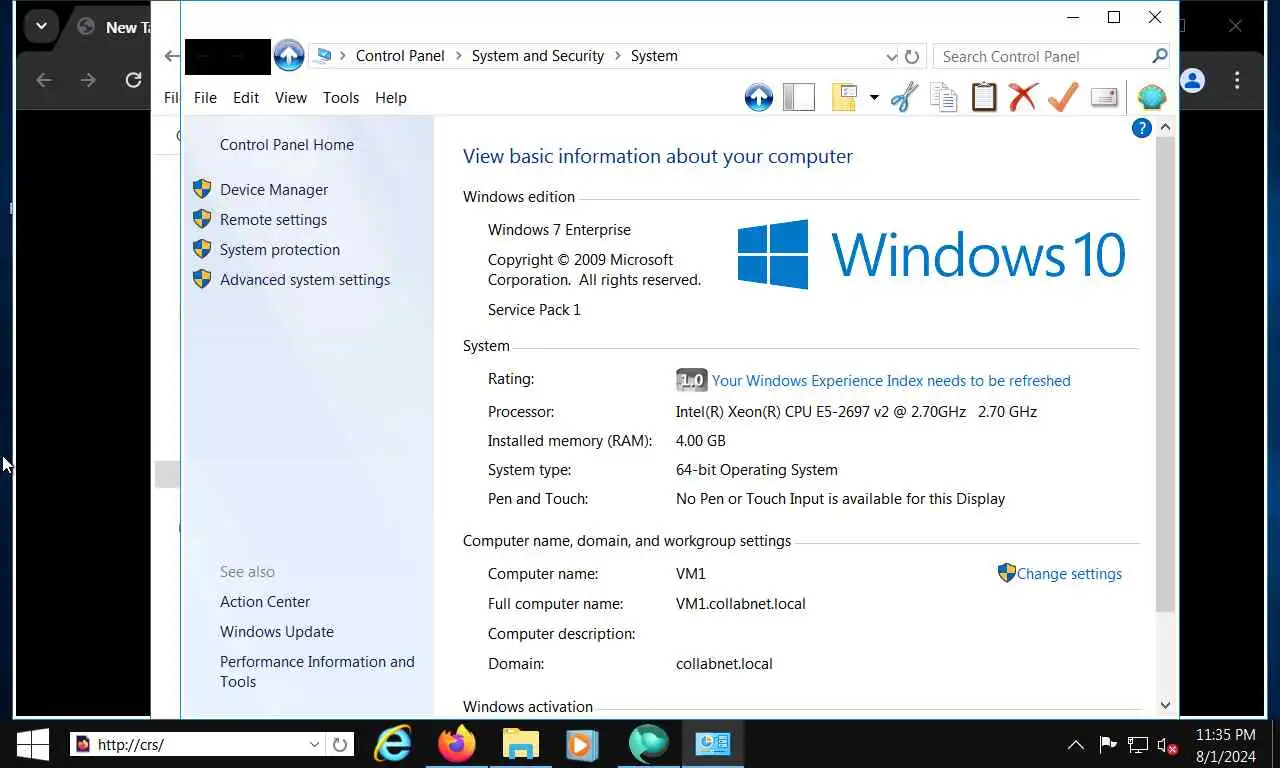Click the teal shell icon in the toolbar

point(1152,97)
